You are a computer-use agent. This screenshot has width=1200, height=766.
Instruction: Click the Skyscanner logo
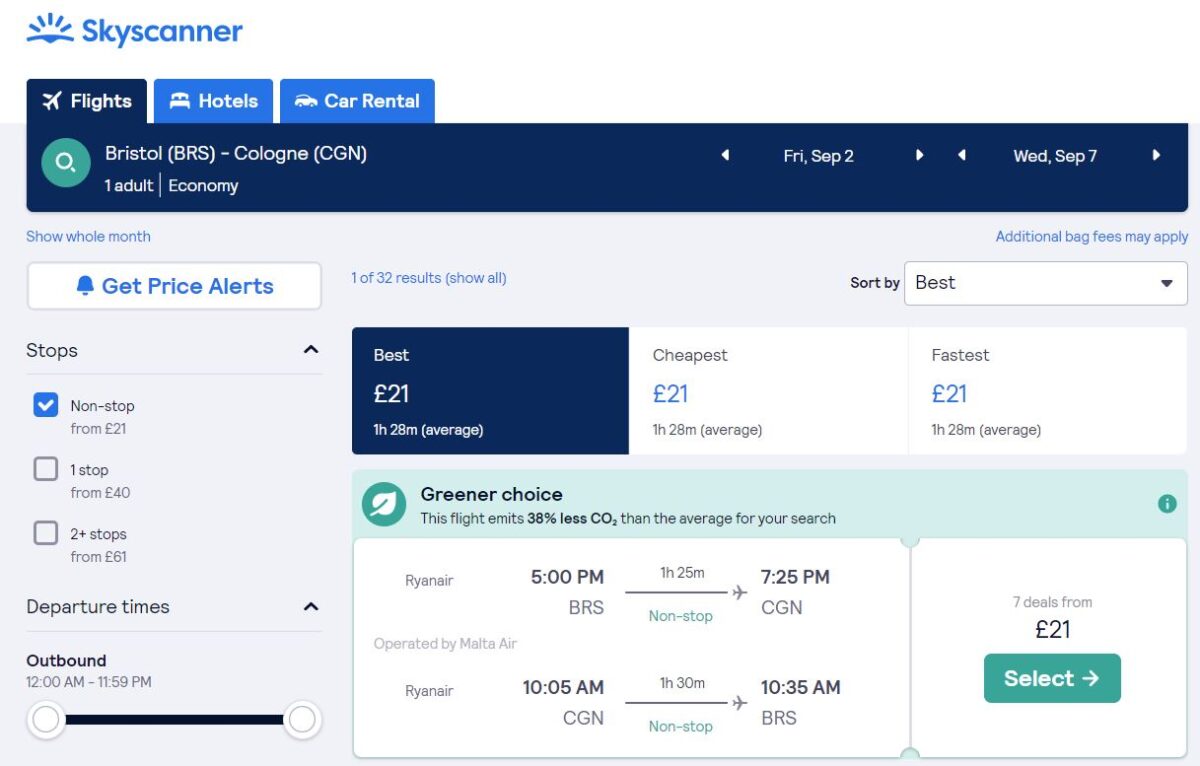[x=135, y=31]
